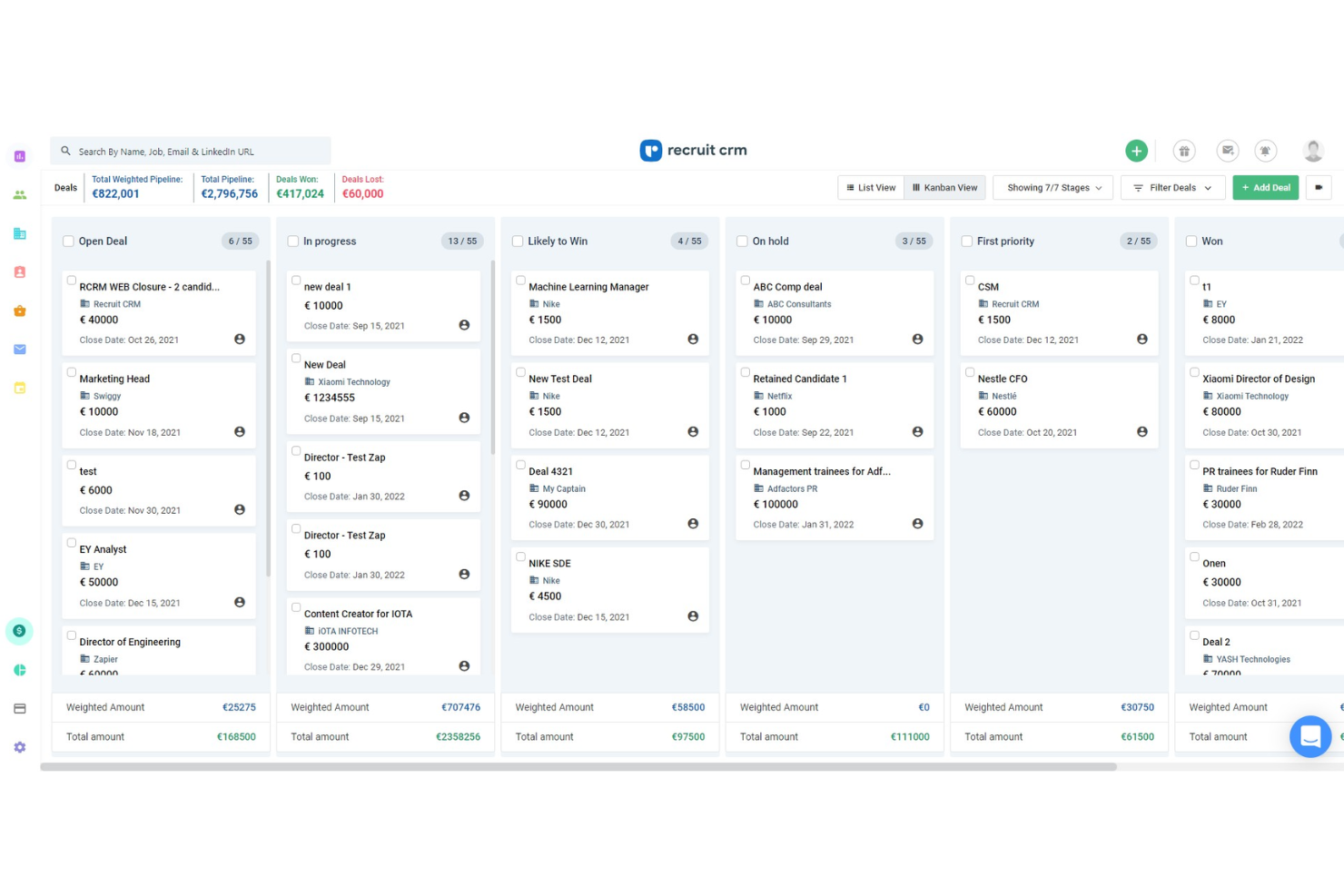
Task: Click the video camera icon button
Action: coord(1319,188)
